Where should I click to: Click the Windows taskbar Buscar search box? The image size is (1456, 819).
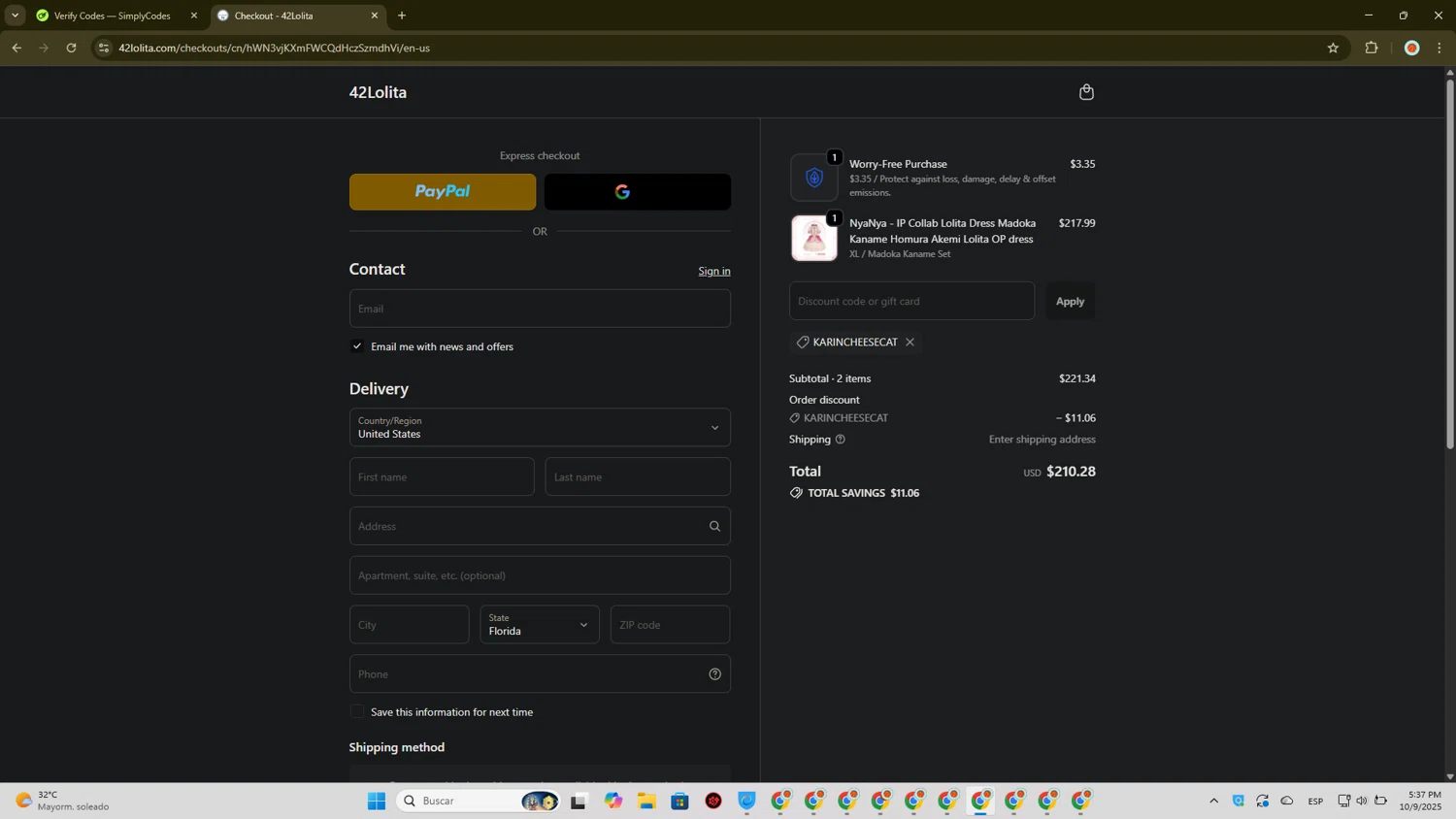coord(478,801)
